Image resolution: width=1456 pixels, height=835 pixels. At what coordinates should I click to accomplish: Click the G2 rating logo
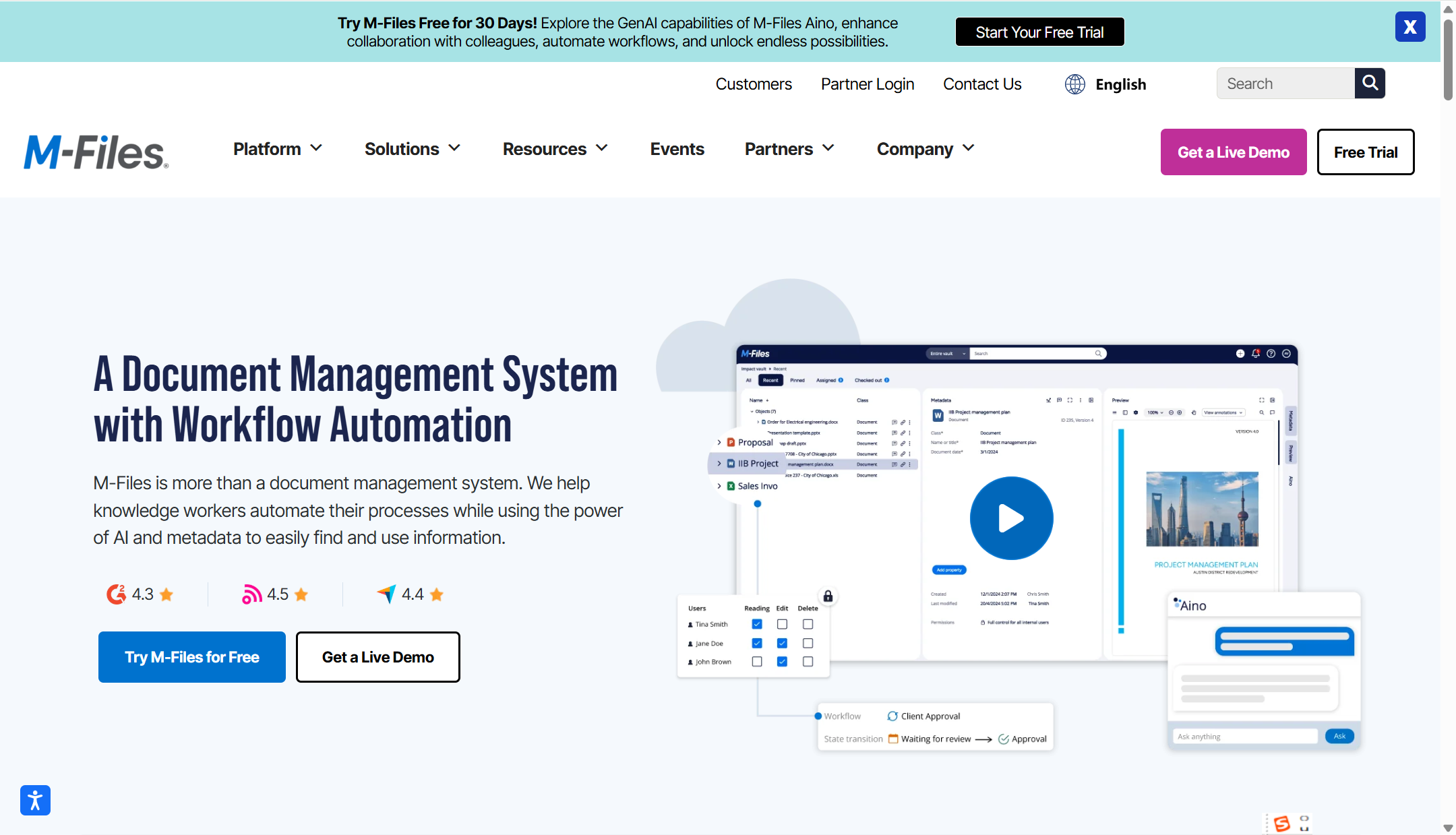click(116, 594)
